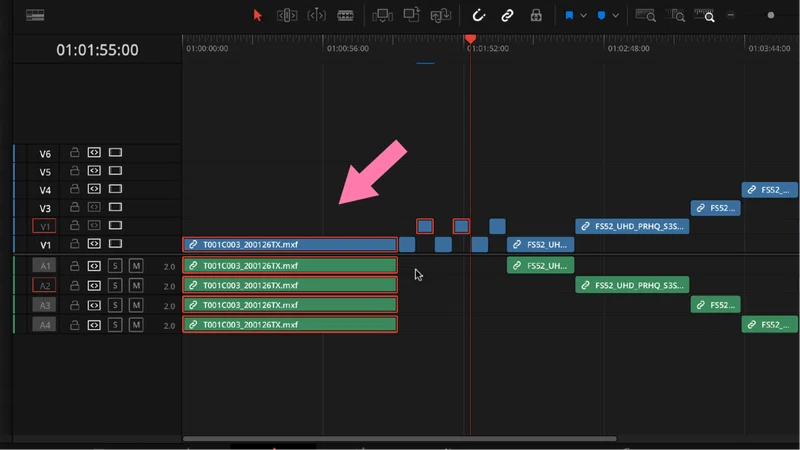
Task: Mute the A3 audio track
Action: (136, 305)
